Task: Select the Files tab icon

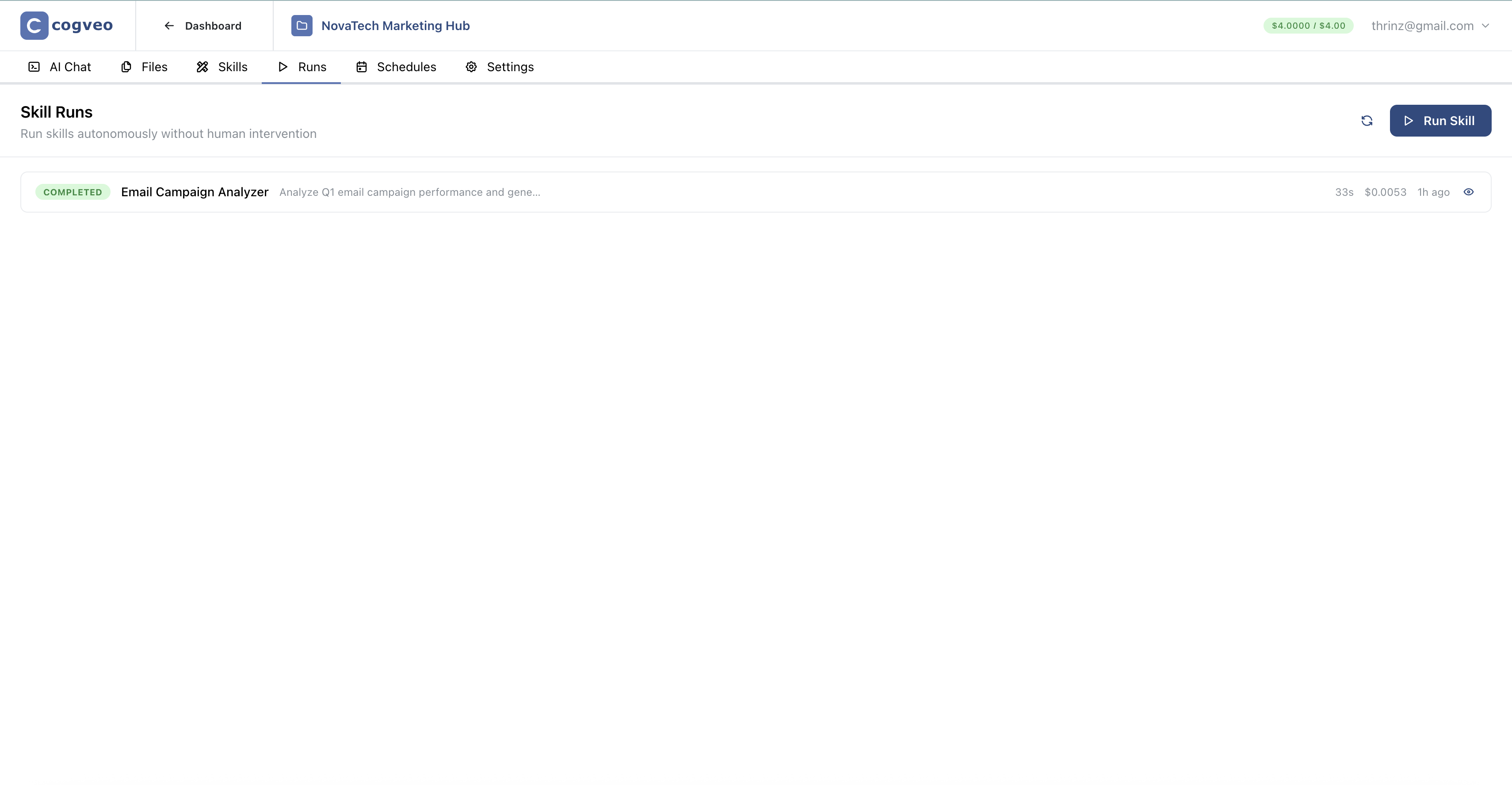Action: click(126, 67)
